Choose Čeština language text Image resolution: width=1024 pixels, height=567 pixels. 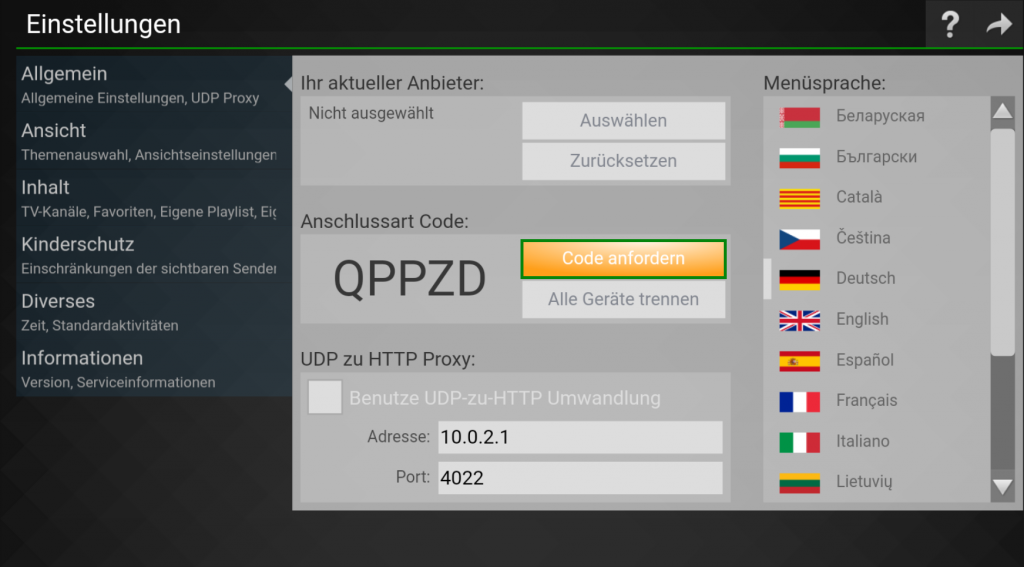point(863,238)
